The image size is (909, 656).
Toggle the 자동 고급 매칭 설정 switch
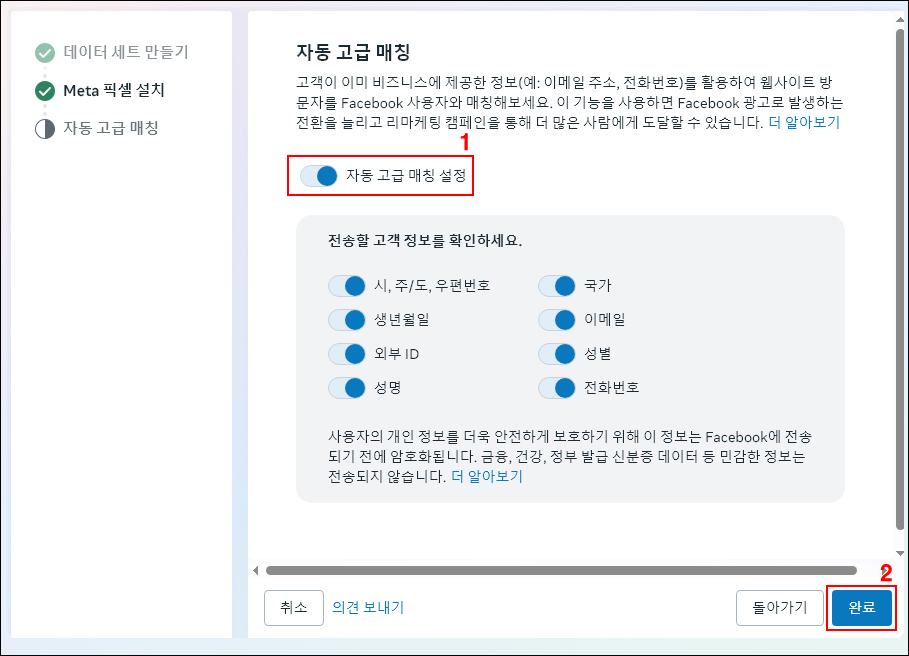[319, 176]
